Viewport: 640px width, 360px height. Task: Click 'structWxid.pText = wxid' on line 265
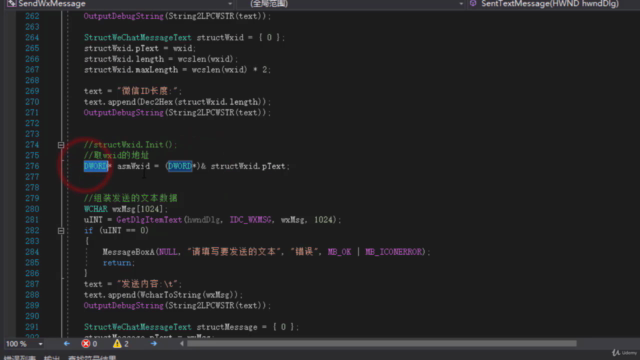click(x=138, y=48)
